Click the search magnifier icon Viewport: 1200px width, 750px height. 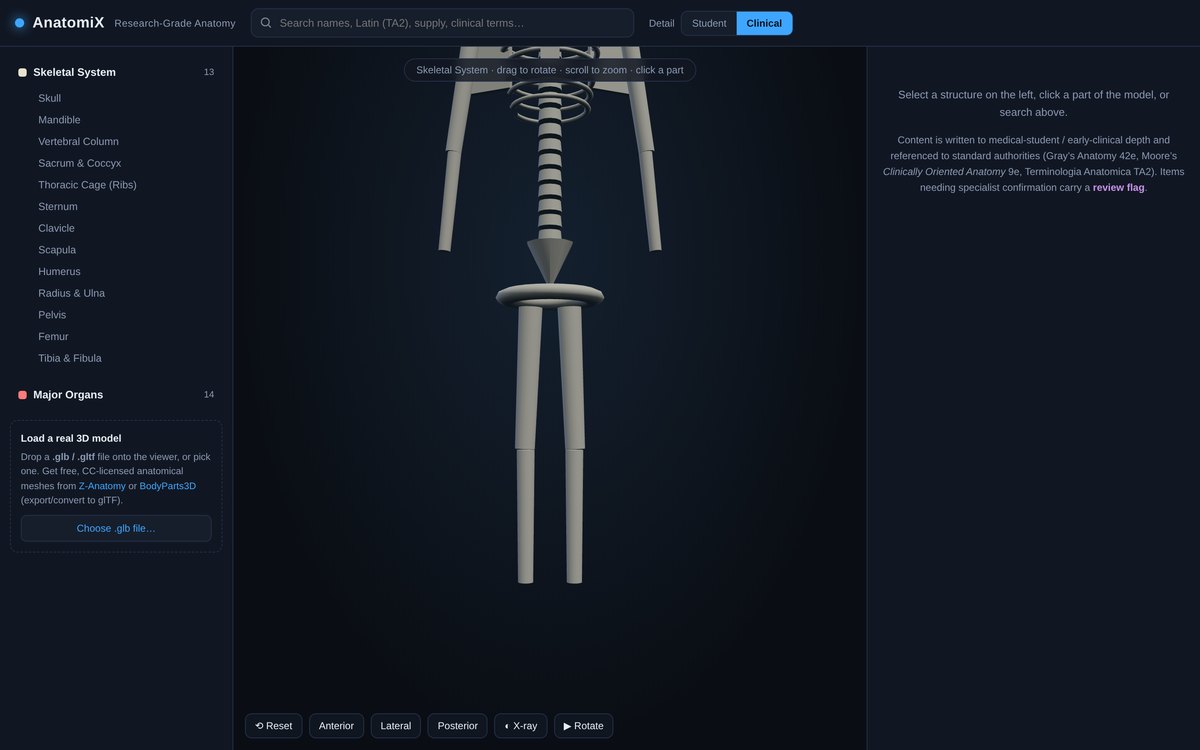(x=266, y=23)
